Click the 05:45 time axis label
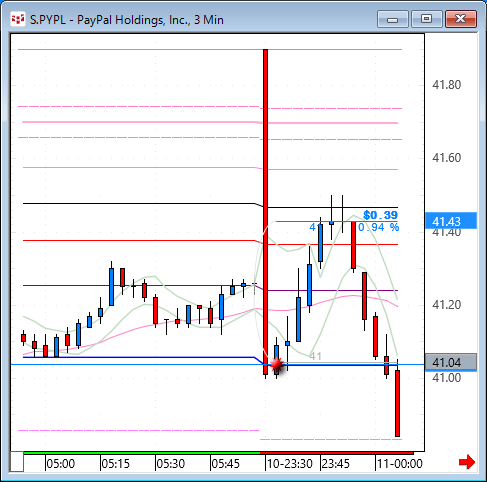The image size is (487, 482). pyautogui.click(x=225, y=464)
